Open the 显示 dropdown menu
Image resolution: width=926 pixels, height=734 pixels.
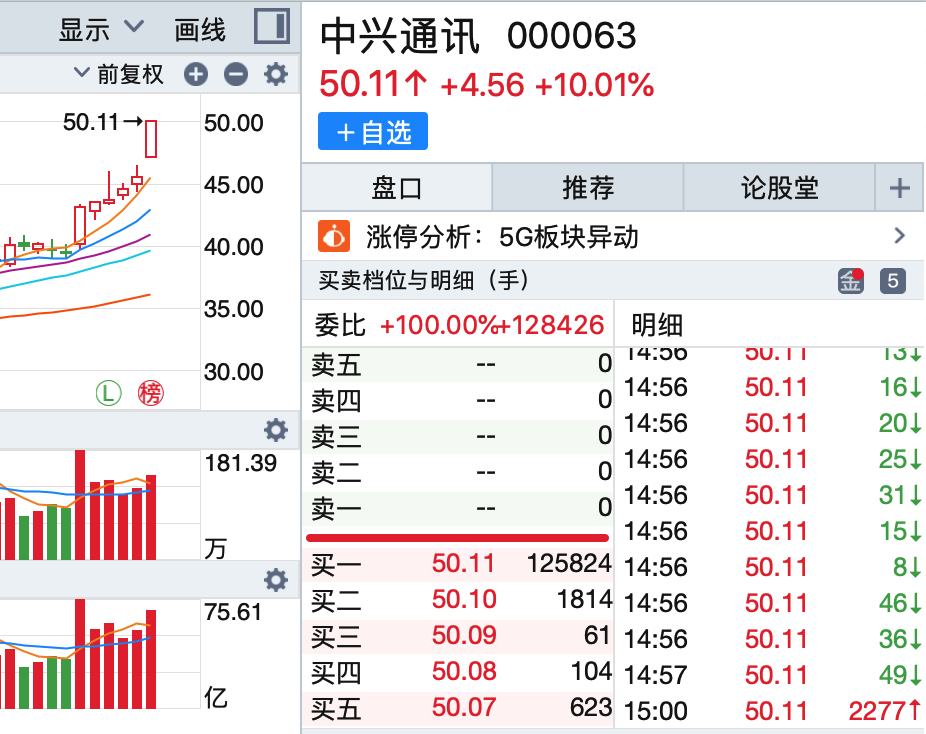click(100, 29)
